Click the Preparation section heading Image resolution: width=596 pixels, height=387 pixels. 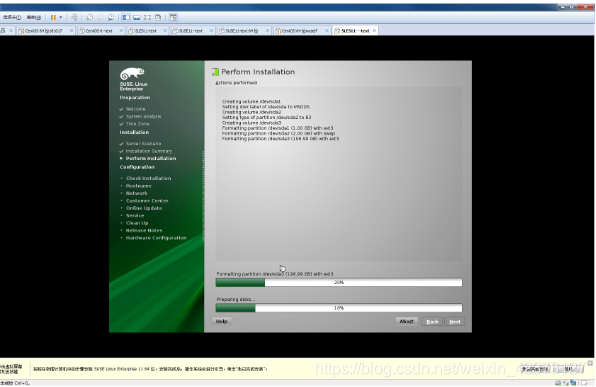coord(135,98)
